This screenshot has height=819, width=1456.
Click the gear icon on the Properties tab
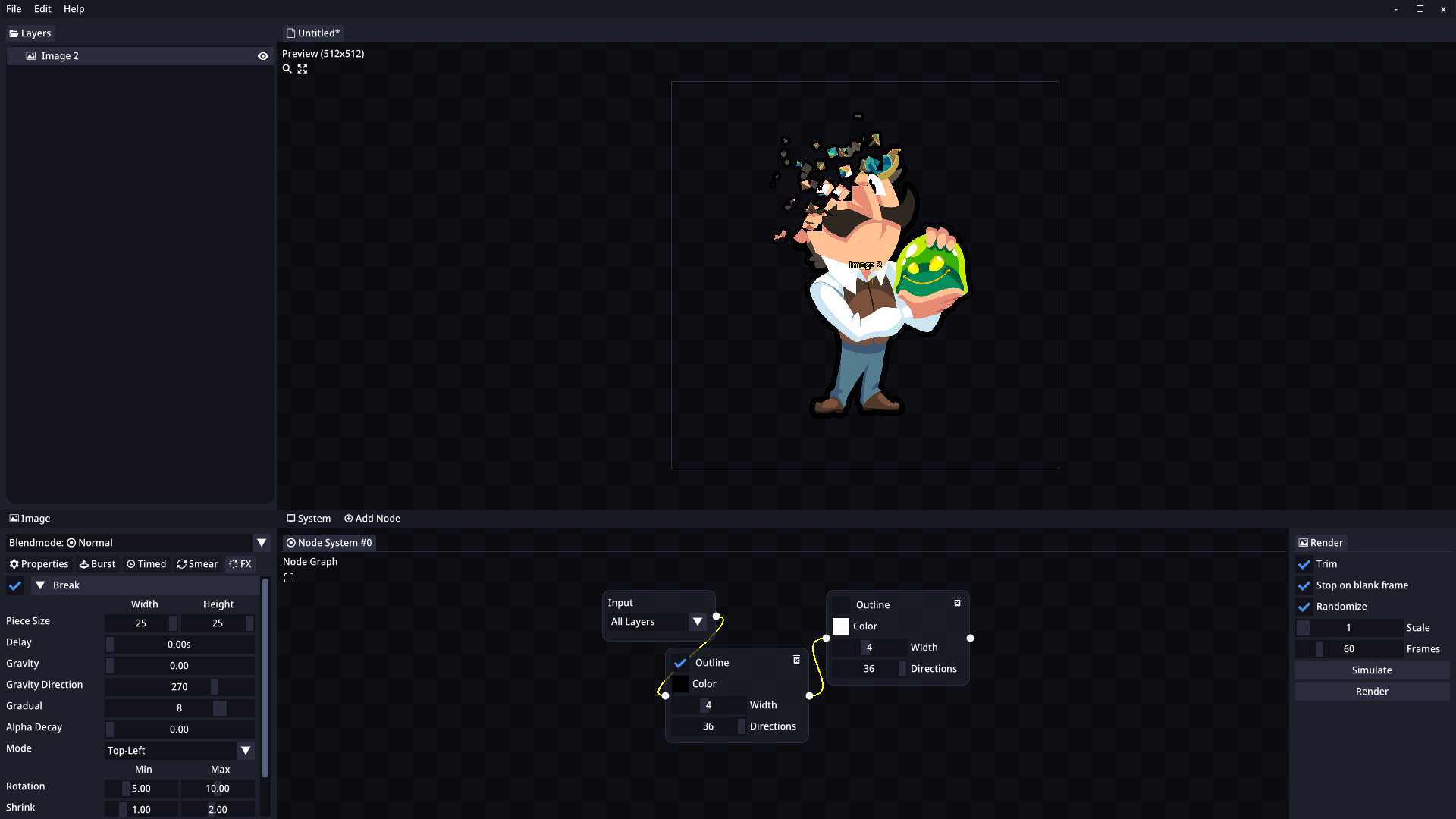pyautogui.click(x=13, y=564)
